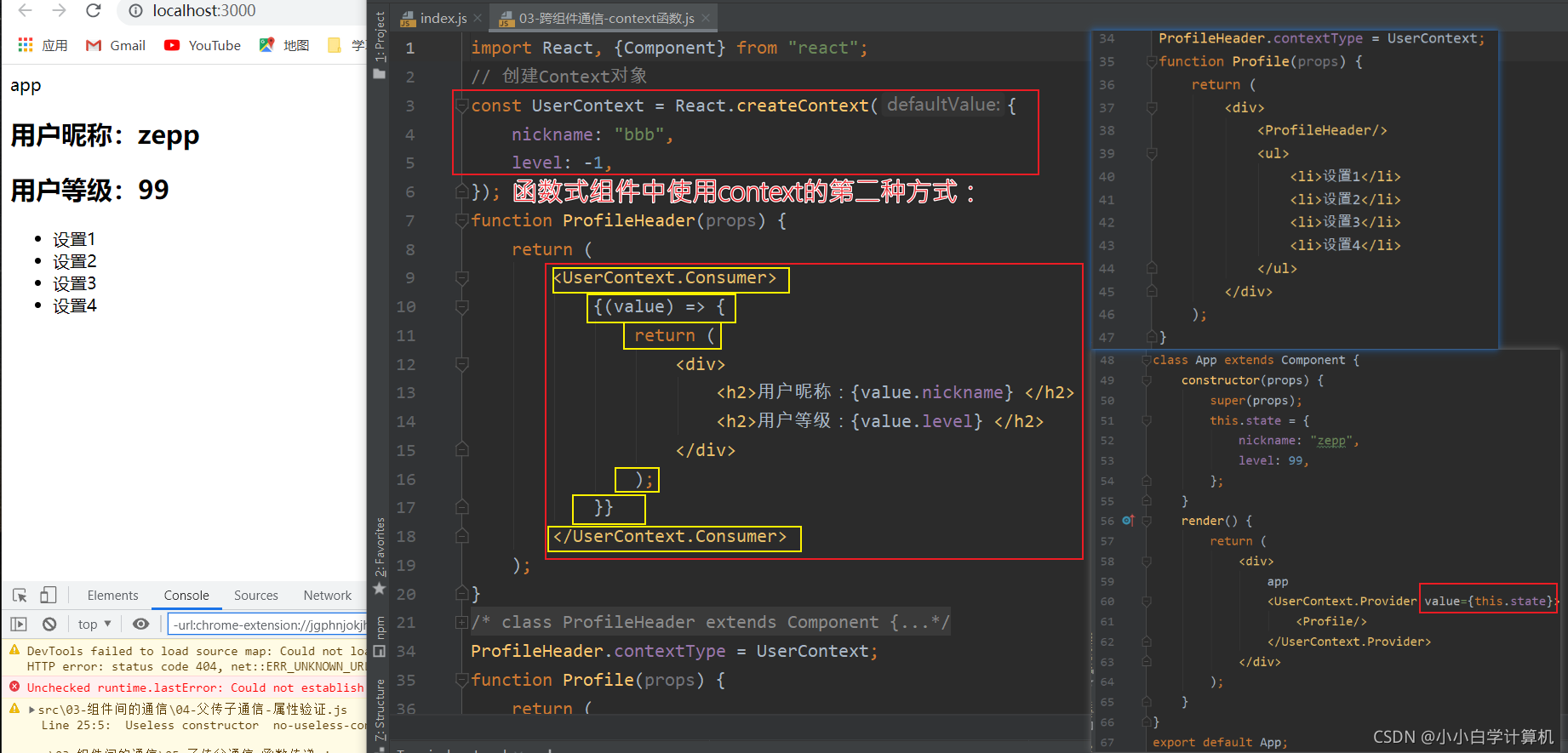Click the export default App statement

[x=1220, y=742]
